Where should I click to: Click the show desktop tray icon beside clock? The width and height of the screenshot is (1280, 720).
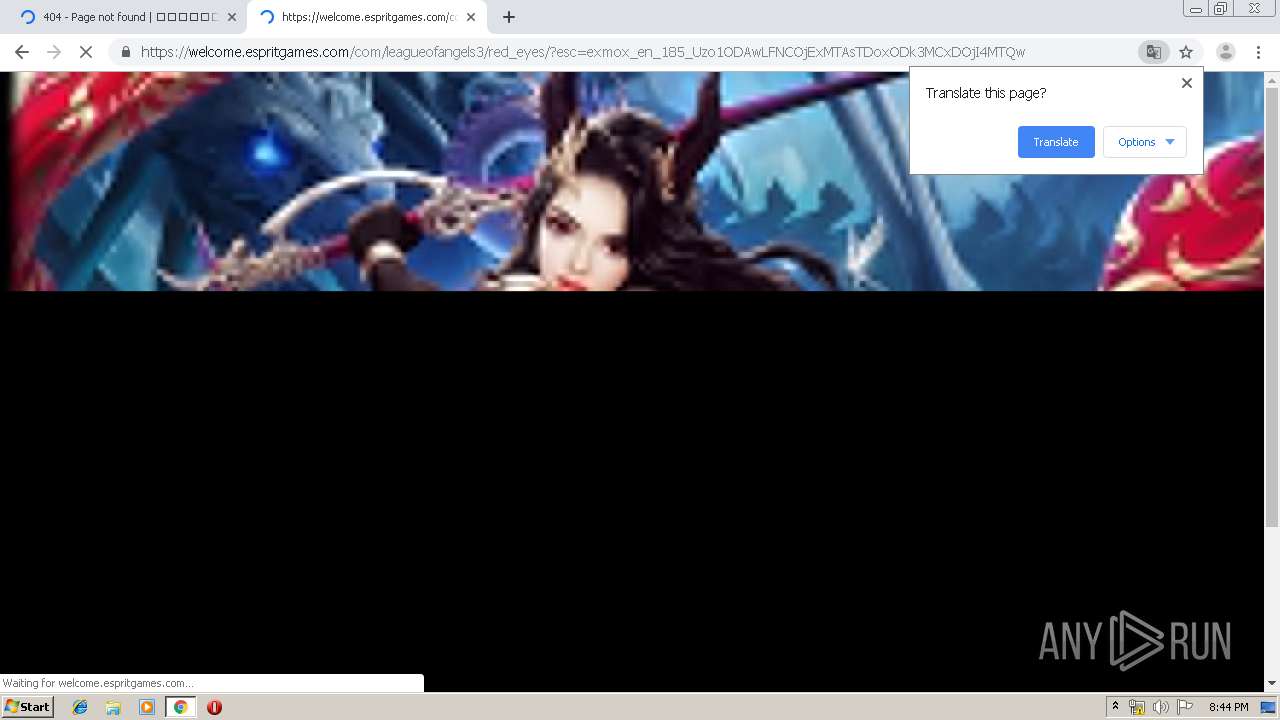pyautogui.click(x=1268, y=707)
